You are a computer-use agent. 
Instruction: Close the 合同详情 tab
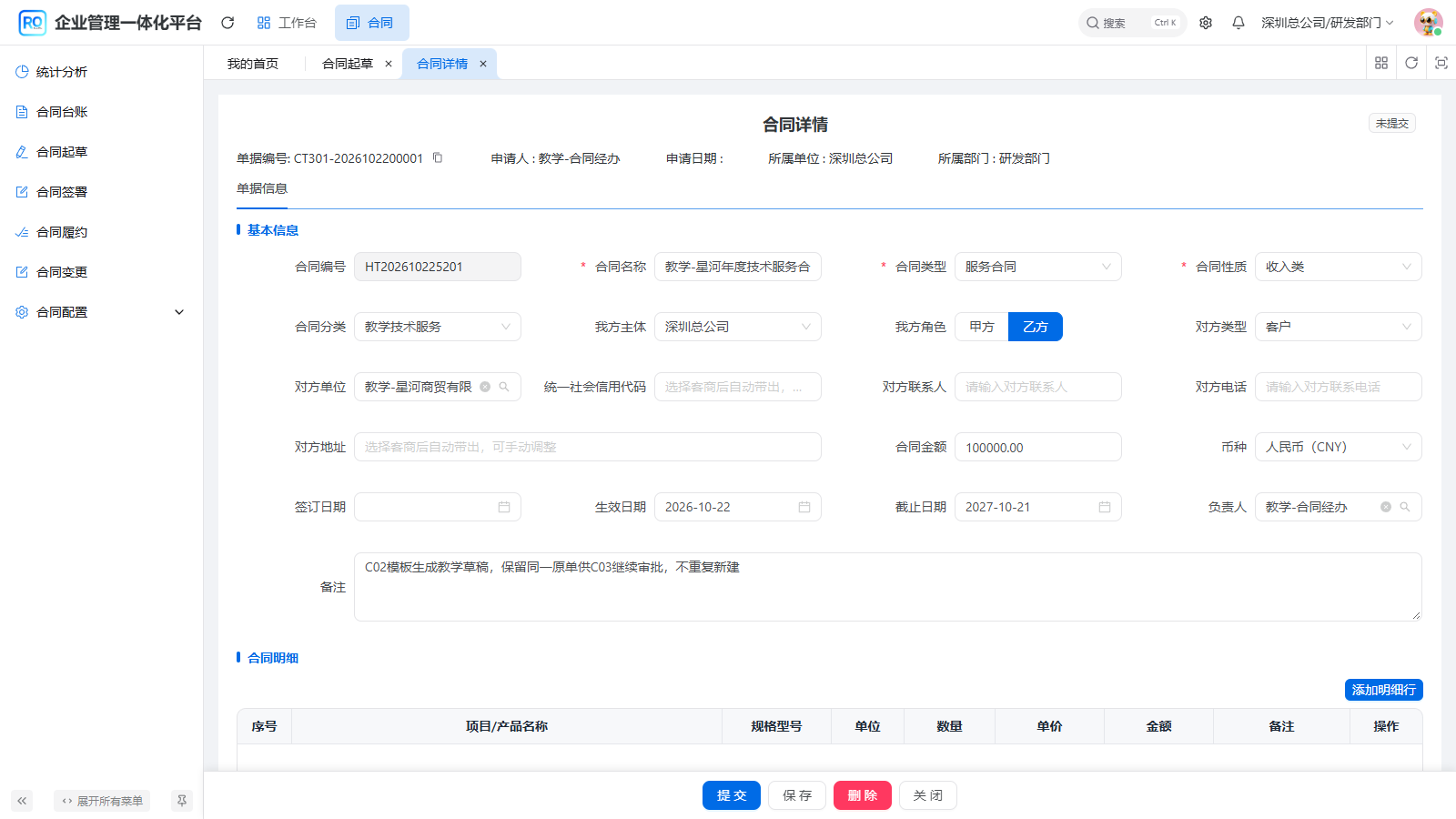click(x=483, y=64)
